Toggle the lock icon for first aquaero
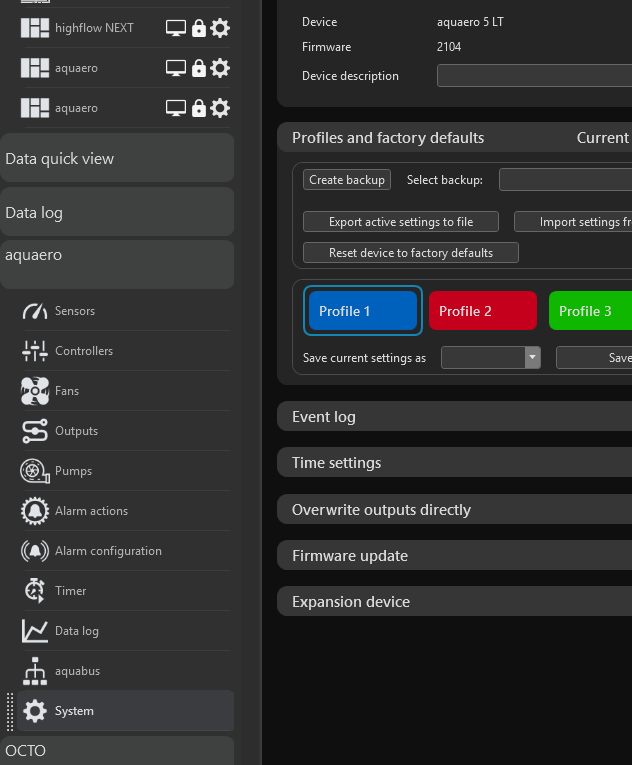 (199, 68)
